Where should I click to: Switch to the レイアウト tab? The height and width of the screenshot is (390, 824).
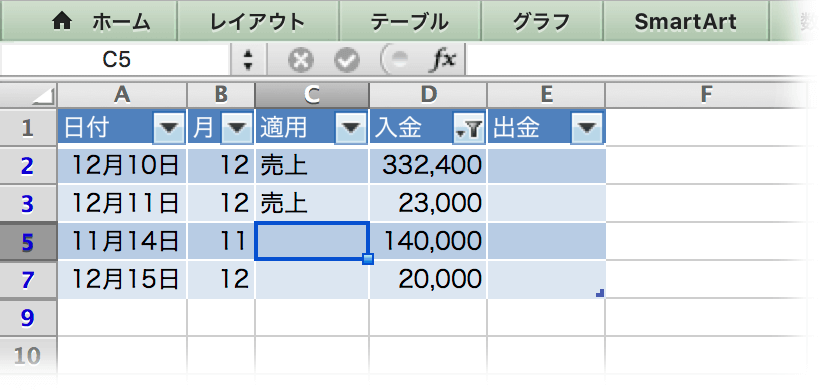[x=258, y=22]
